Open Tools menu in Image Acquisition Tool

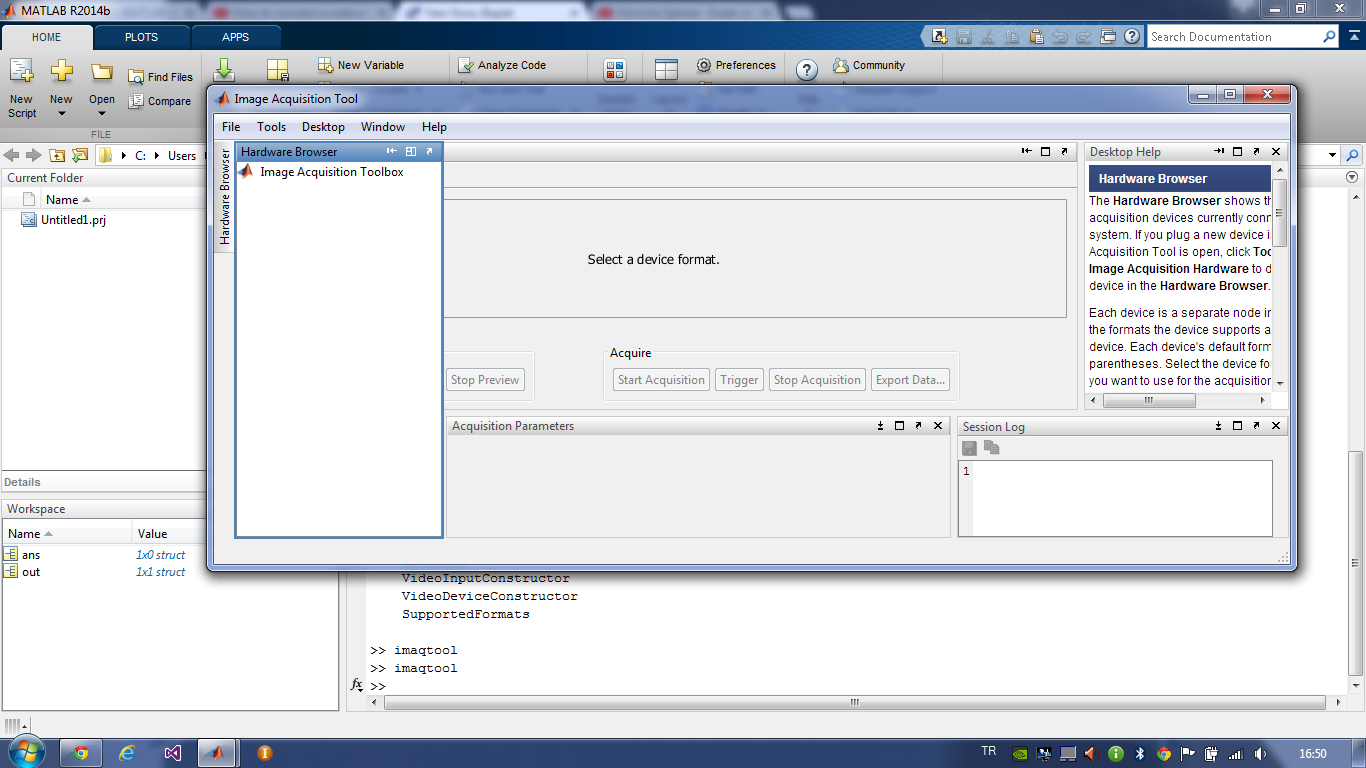tap(271, 127)
